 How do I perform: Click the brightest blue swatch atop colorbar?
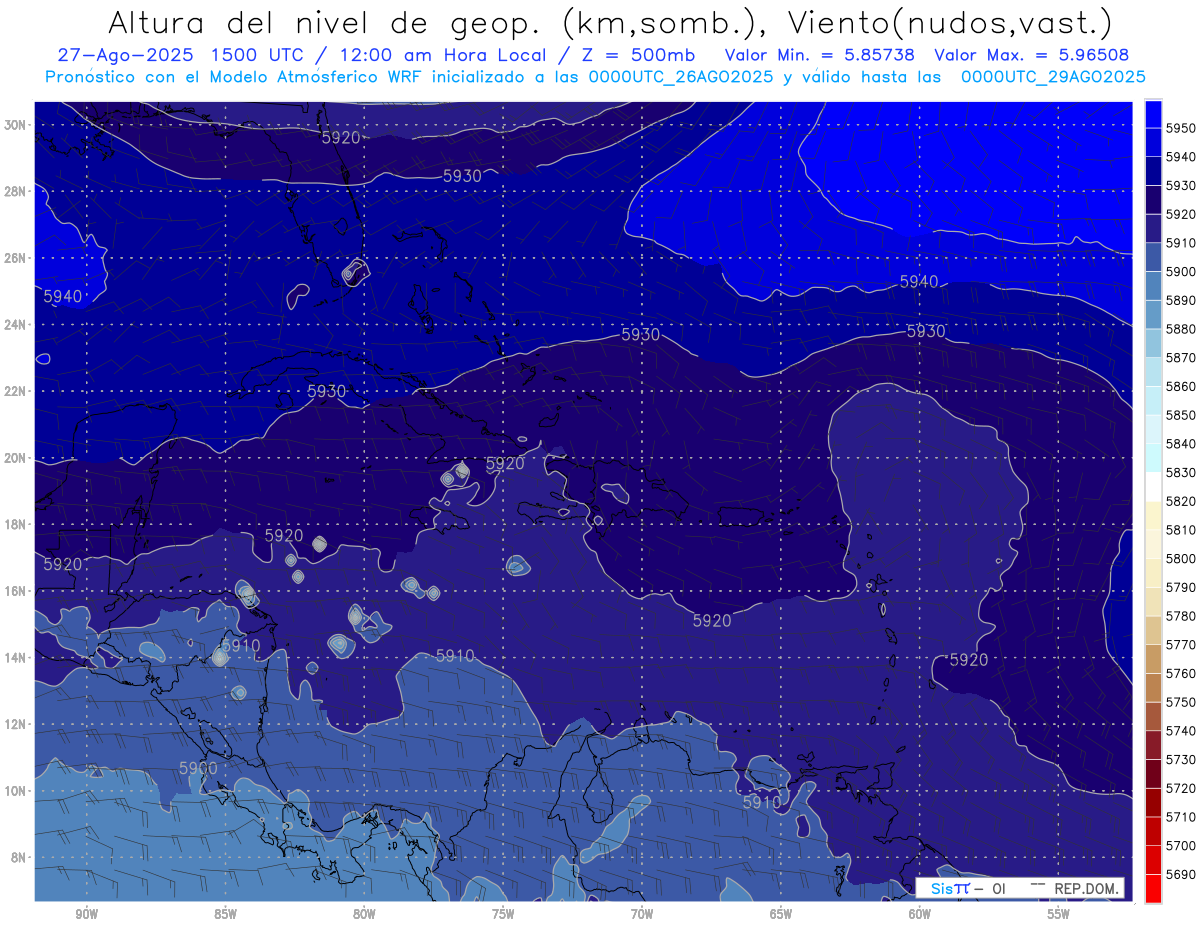click(1153, 114)
